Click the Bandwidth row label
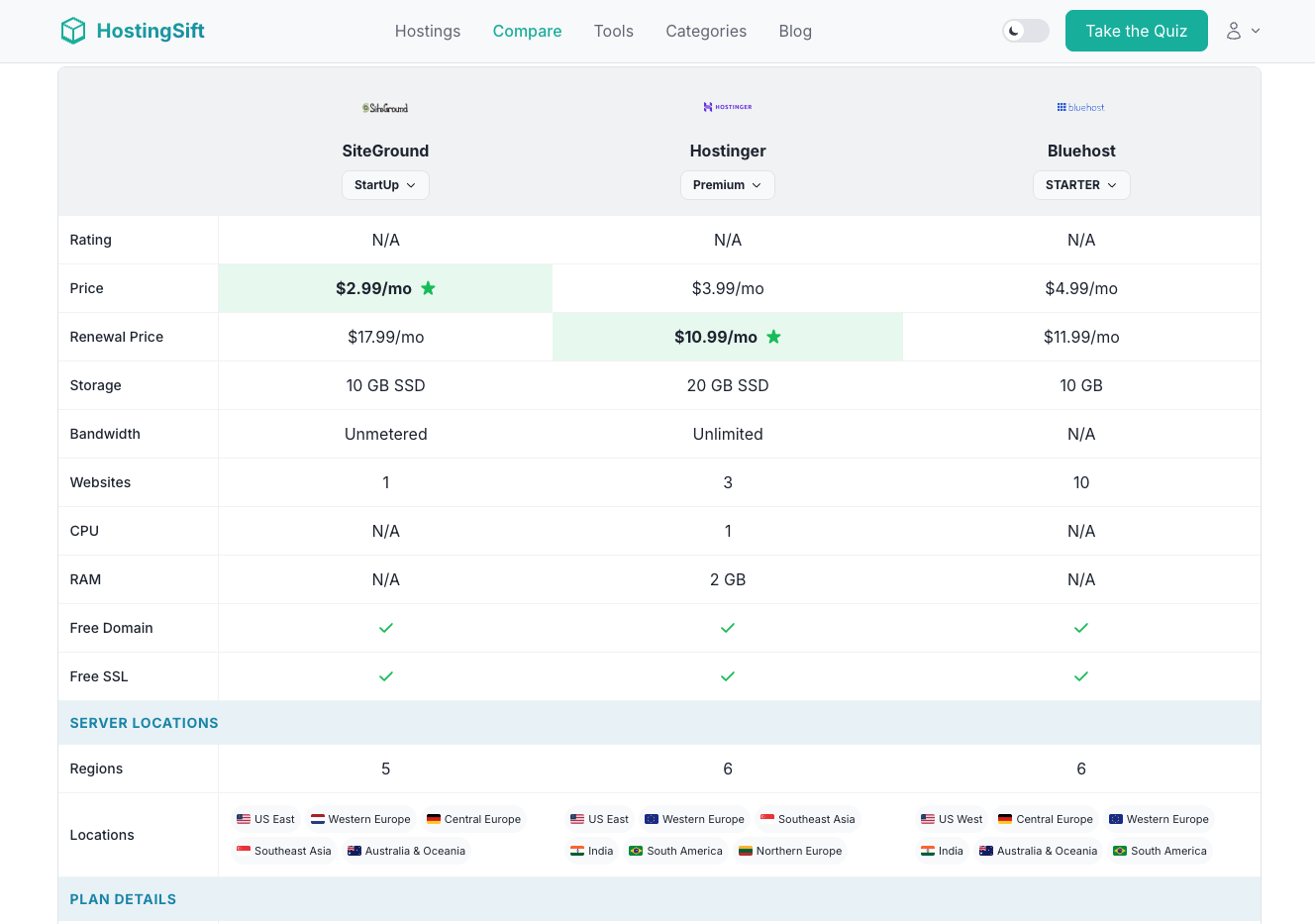 pyautogui.click(x=105, y=434)
